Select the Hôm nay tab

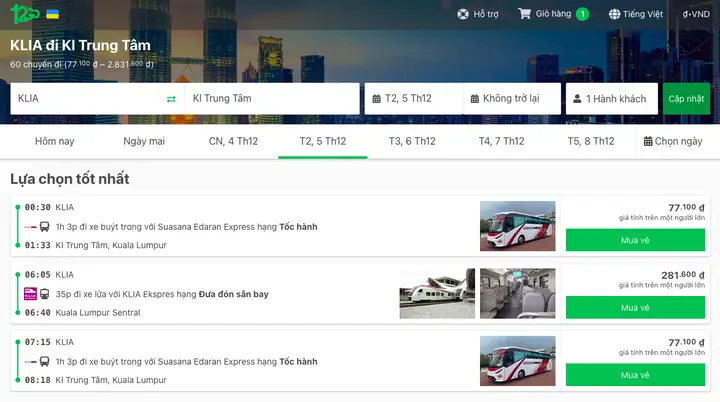pyautogui.click(x=55, y=142)
